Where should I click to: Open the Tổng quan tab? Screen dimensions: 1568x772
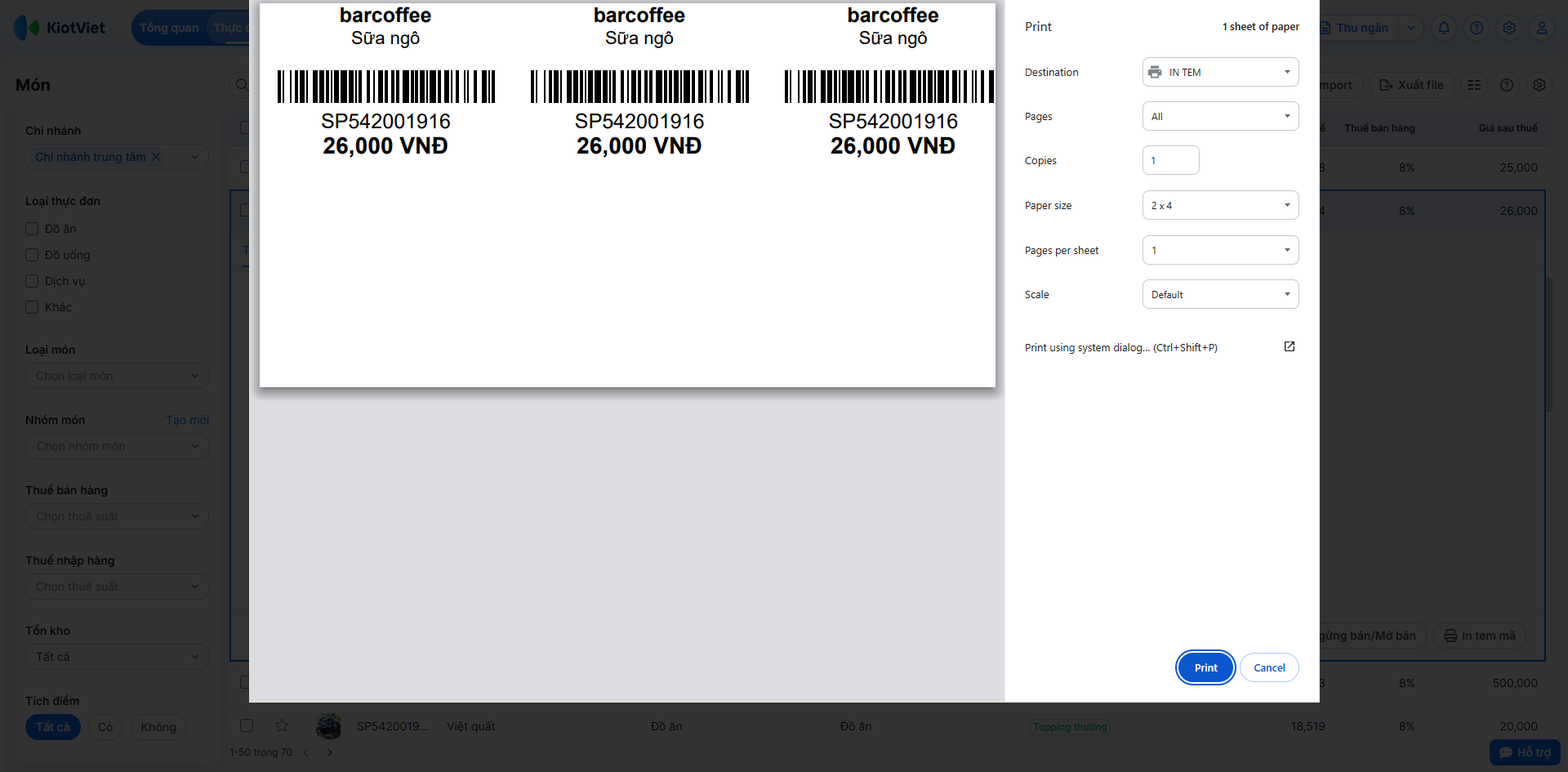pyautogui.click(x=169, y=28)
